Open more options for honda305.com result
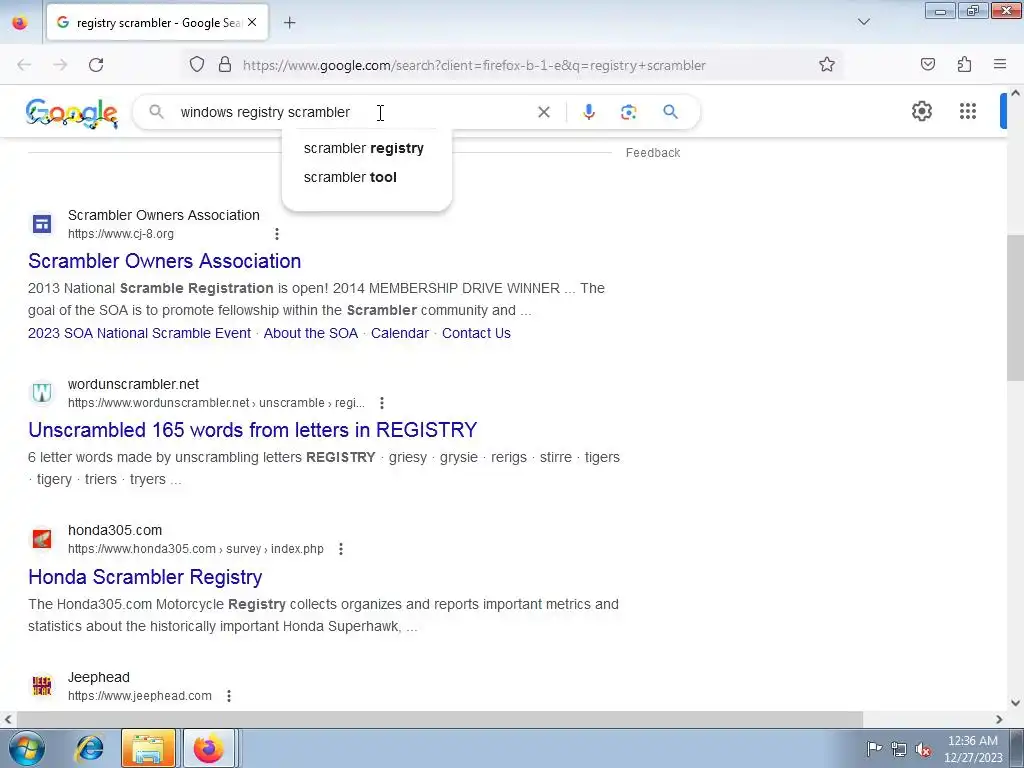This screenshot has width=1024, height=768. (x=341, y=549)
